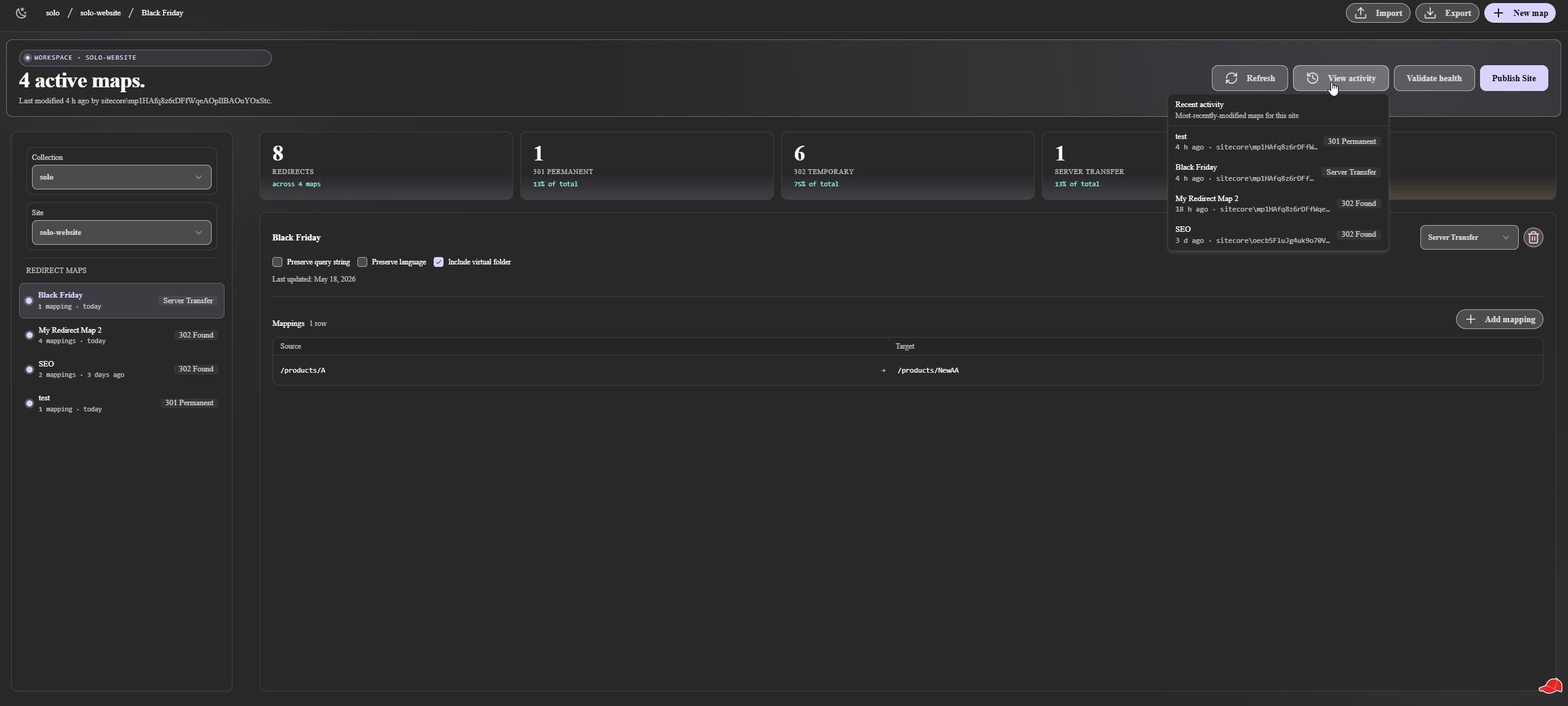Screen dimensions: 1568x706
Task: Click the Target column header
Action: point(905,346)
